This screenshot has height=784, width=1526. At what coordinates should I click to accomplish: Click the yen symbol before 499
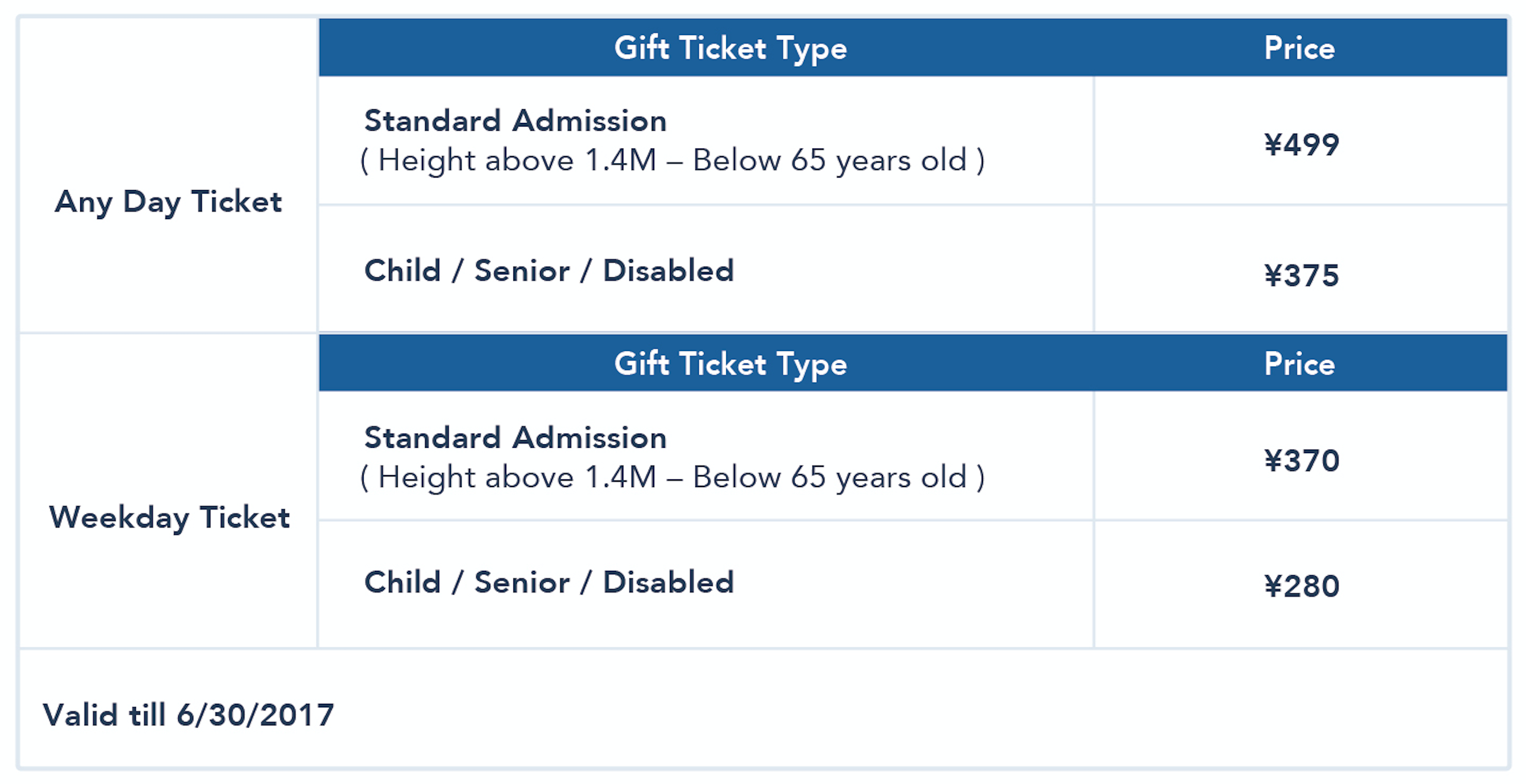1273,145
